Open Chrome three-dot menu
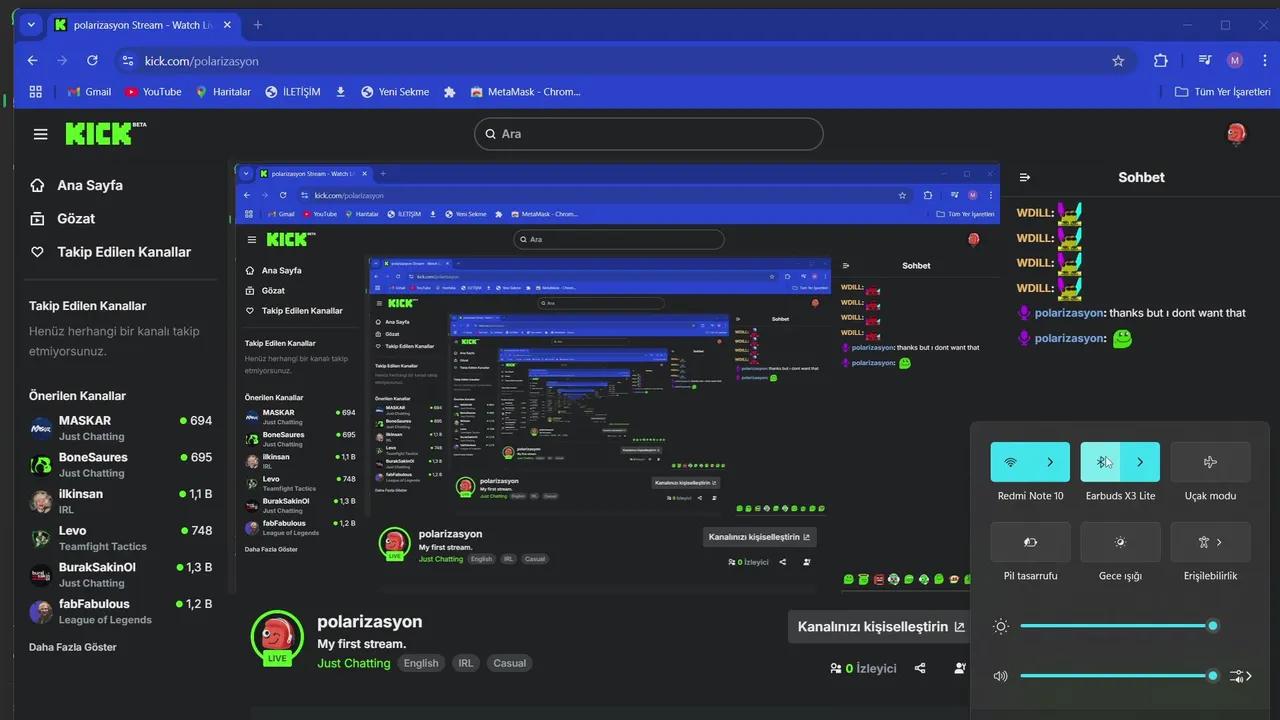This screenshot has height=720, width=1280. click(1264, 61)
